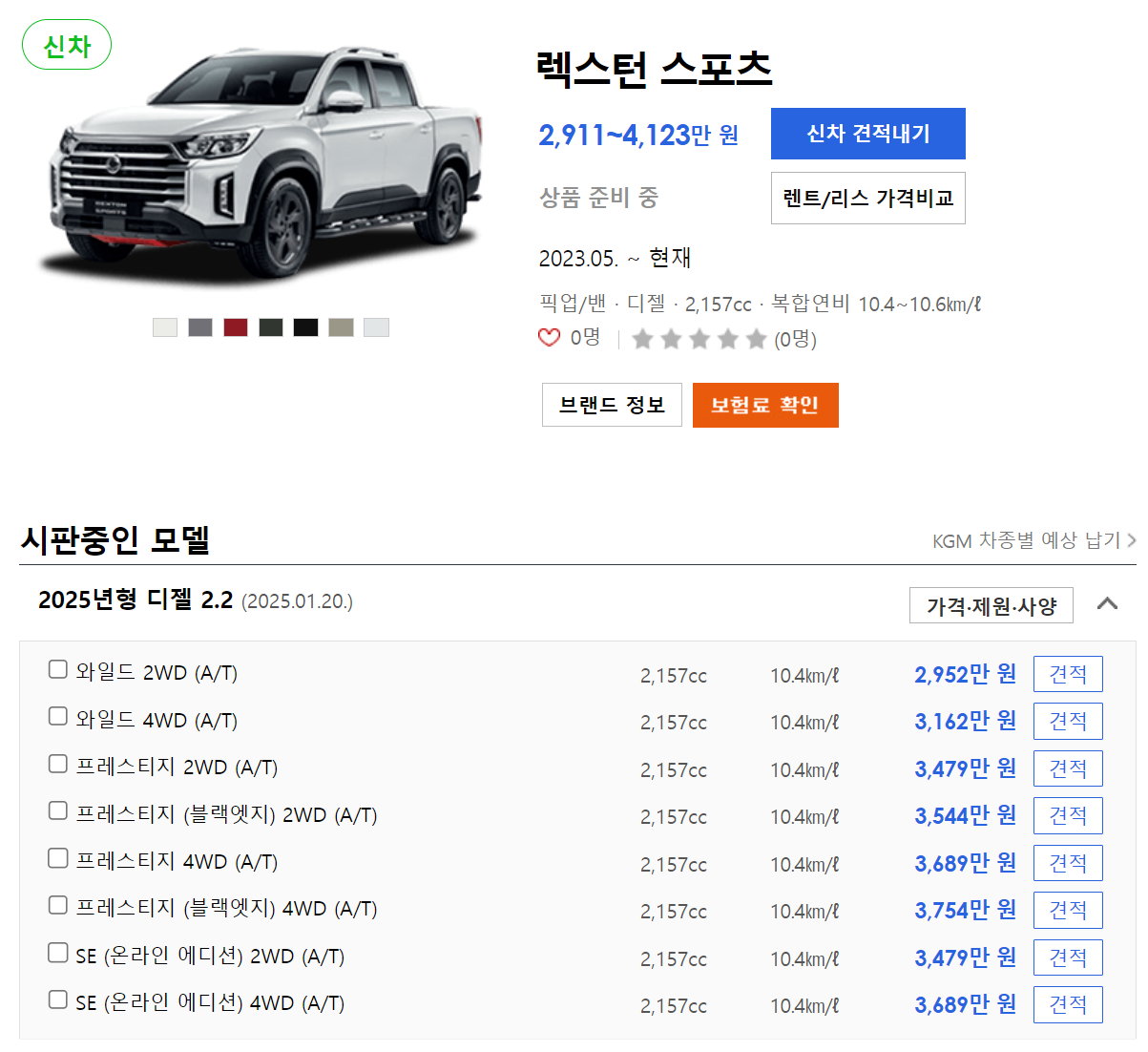Open 브랜드 정보
The image size is (1148, 1052).
click(x=612, y=405)
